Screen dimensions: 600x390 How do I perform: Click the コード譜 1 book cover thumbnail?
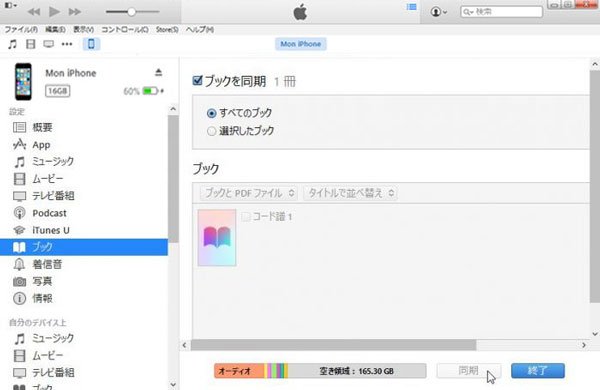(x=217, y=238)
